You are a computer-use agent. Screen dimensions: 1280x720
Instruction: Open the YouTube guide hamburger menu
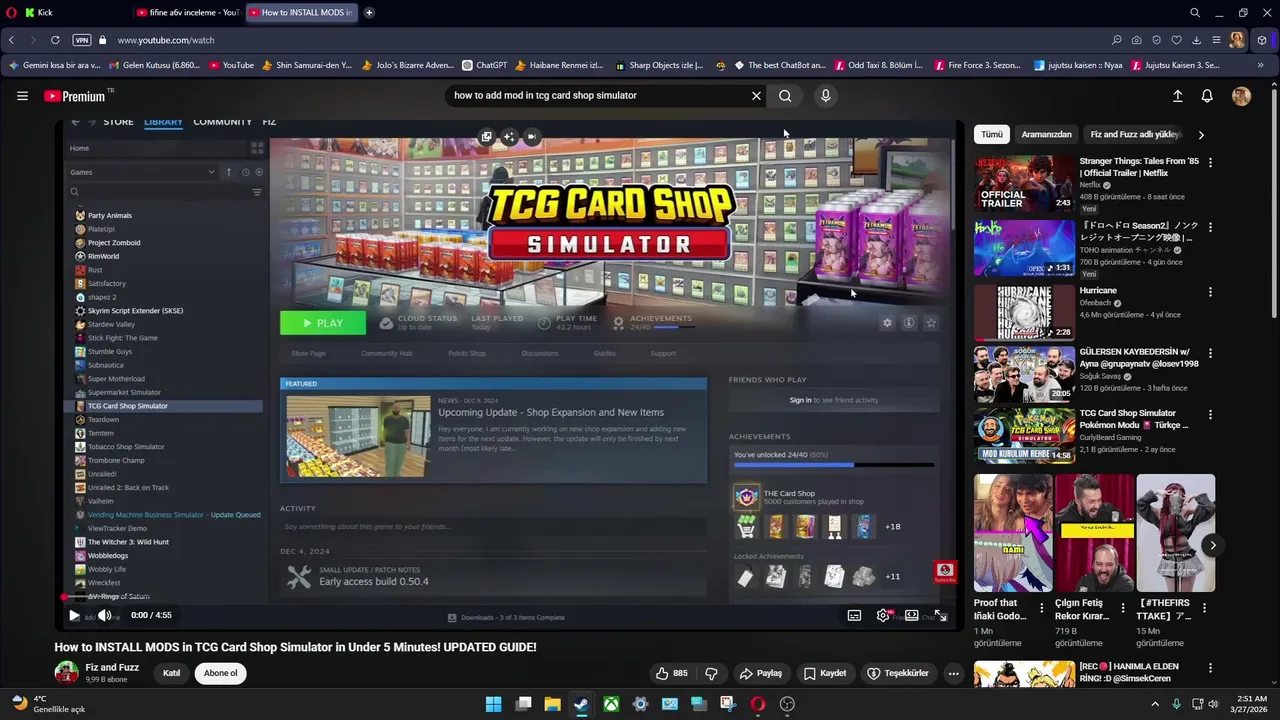22,96
